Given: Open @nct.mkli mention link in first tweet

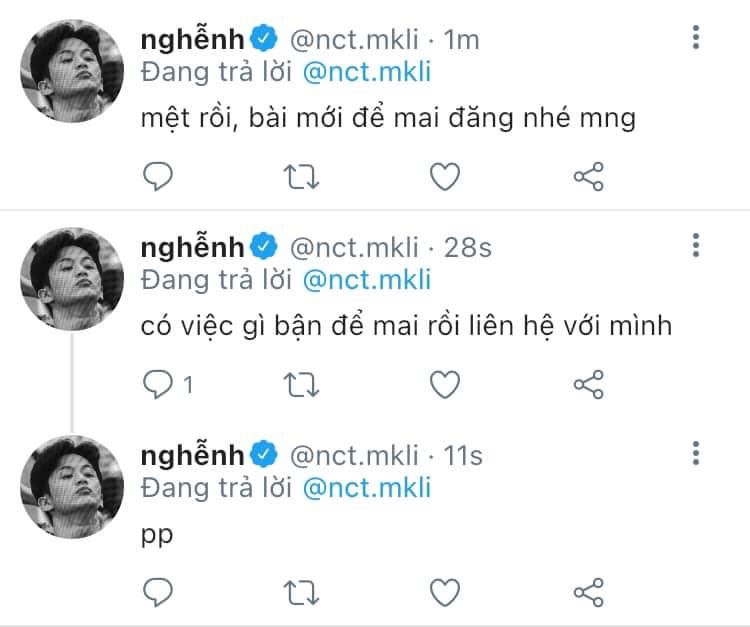Looking at the screenshot, I should tap(365, 72).
